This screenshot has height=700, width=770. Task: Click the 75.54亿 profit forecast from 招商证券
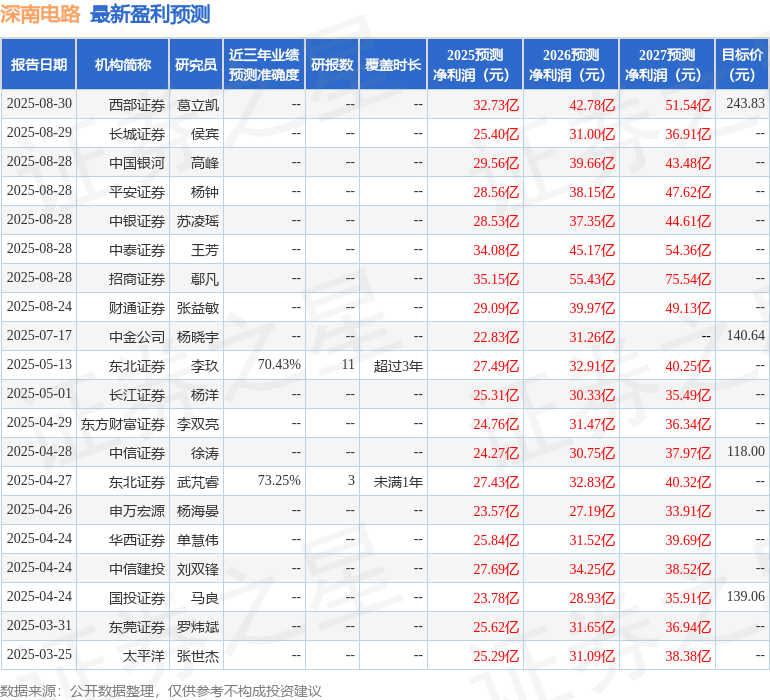[x=688, y=278]
